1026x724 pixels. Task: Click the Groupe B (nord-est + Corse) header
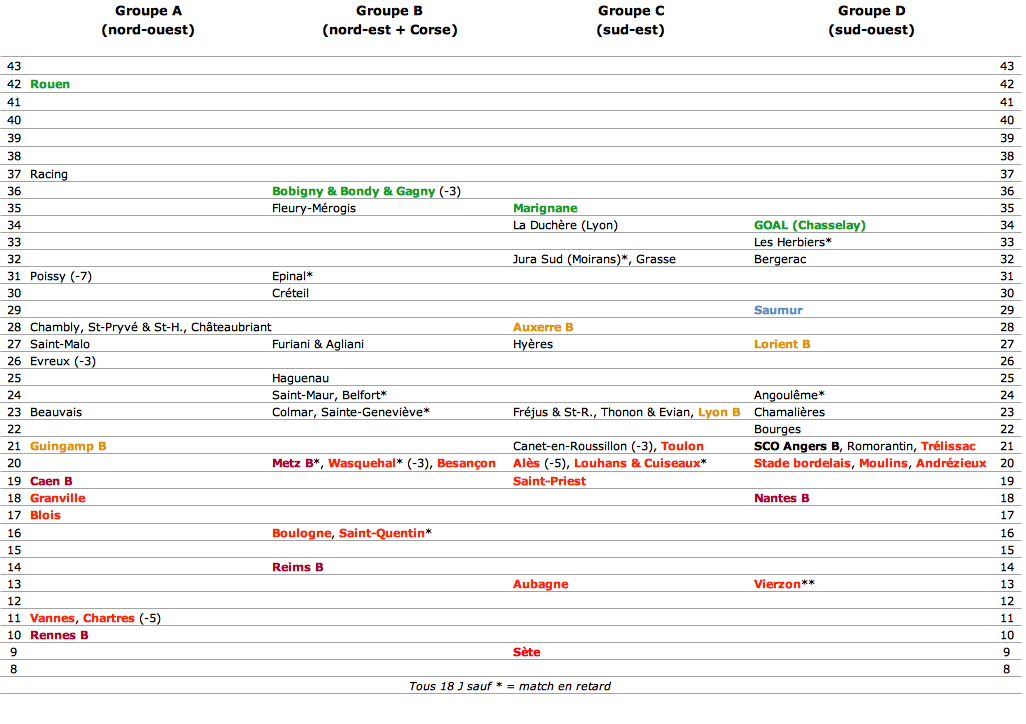[x=389, y=20]
